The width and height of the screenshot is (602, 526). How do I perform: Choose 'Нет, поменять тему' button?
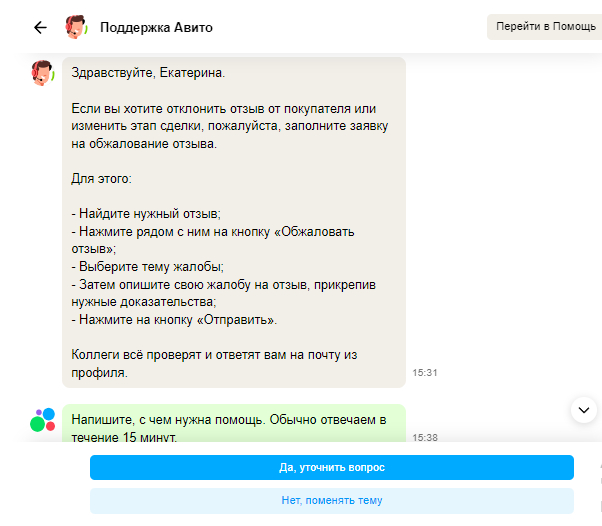[x=332, y=501]
